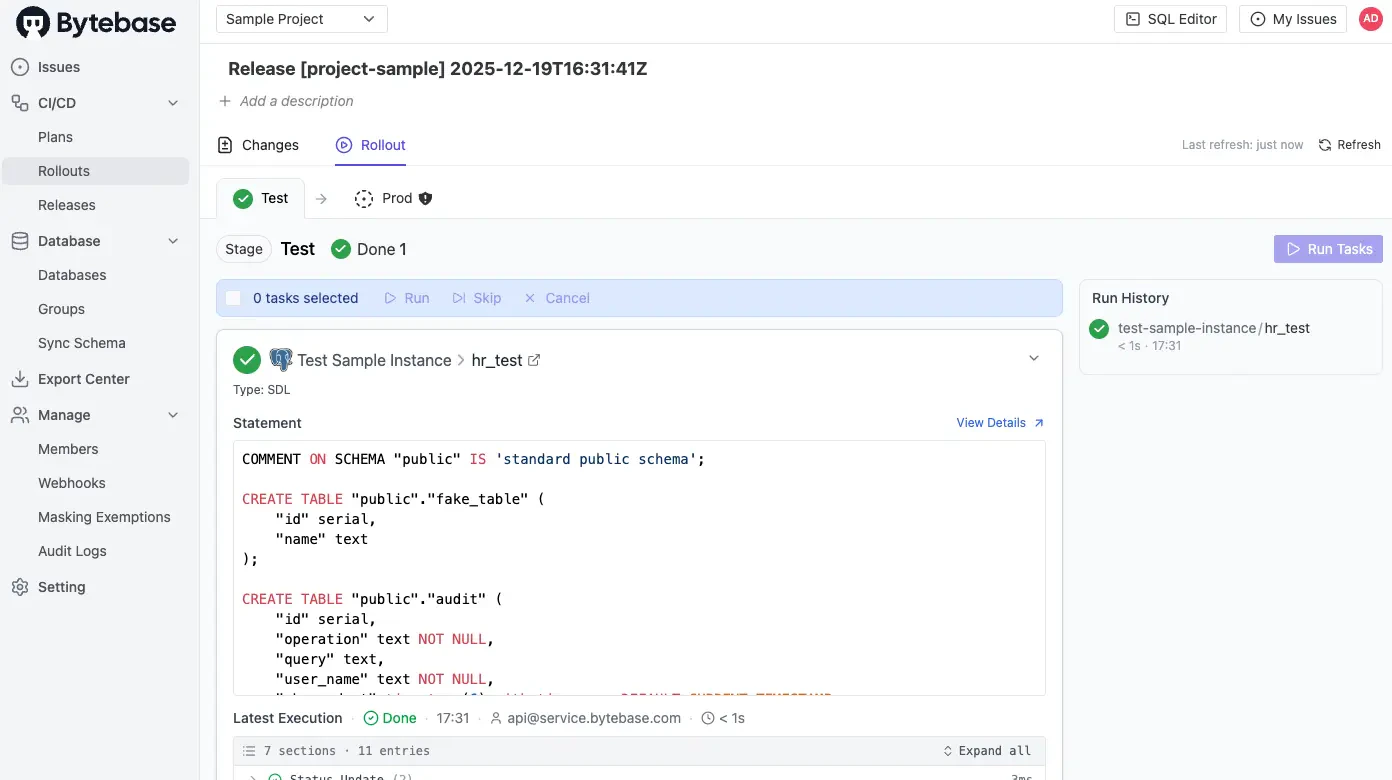Click the clock duration icon in Latest Execution
1392x780 pixels.
coord(708,718)
